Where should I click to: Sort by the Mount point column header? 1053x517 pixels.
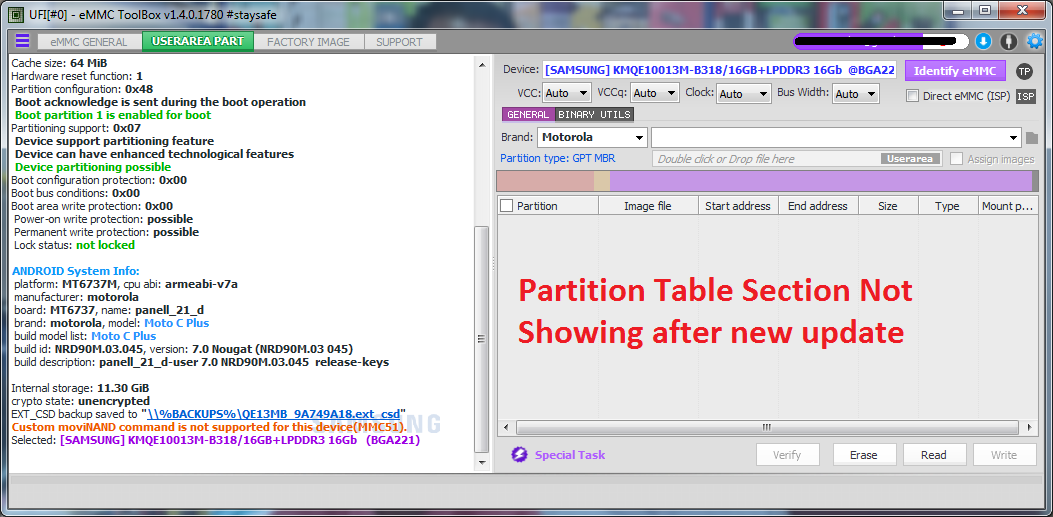tap(1007, 206)
